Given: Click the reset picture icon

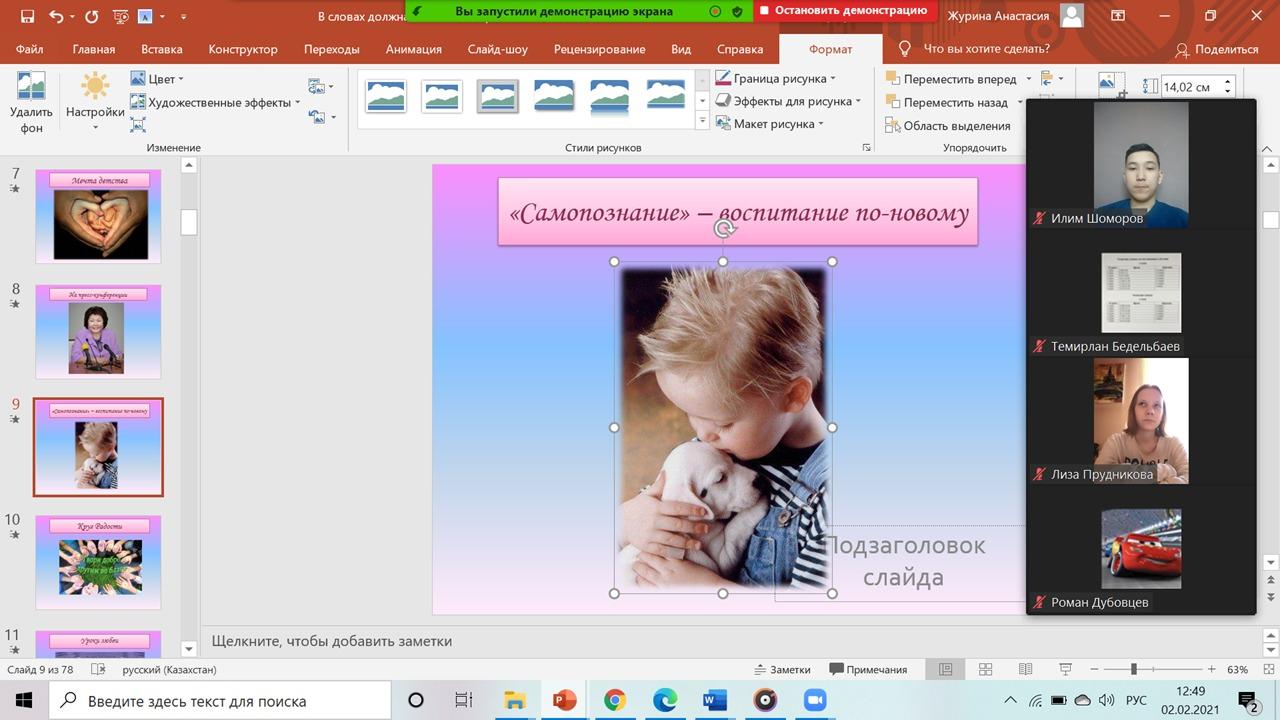Looking at the screenshot, I should click(317, 117).
